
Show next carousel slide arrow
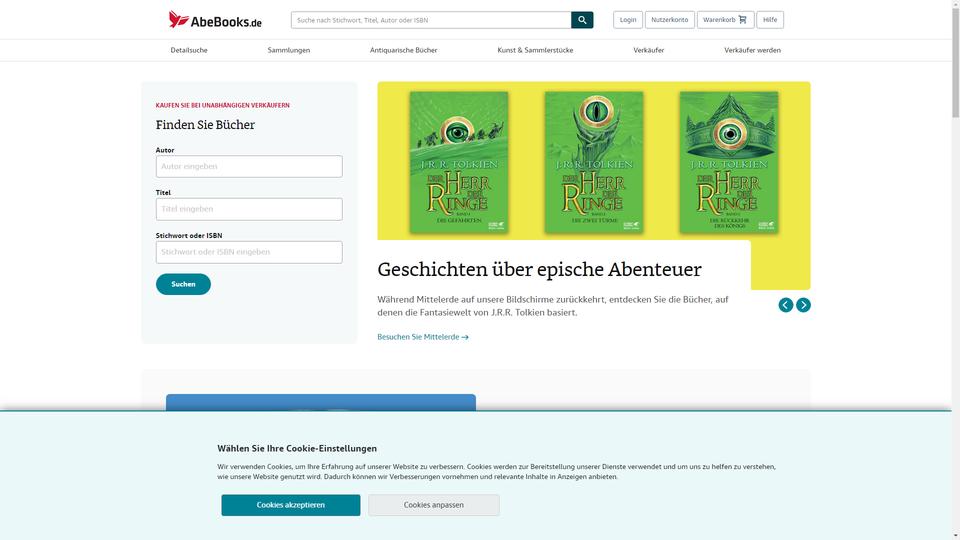point(803,305)
